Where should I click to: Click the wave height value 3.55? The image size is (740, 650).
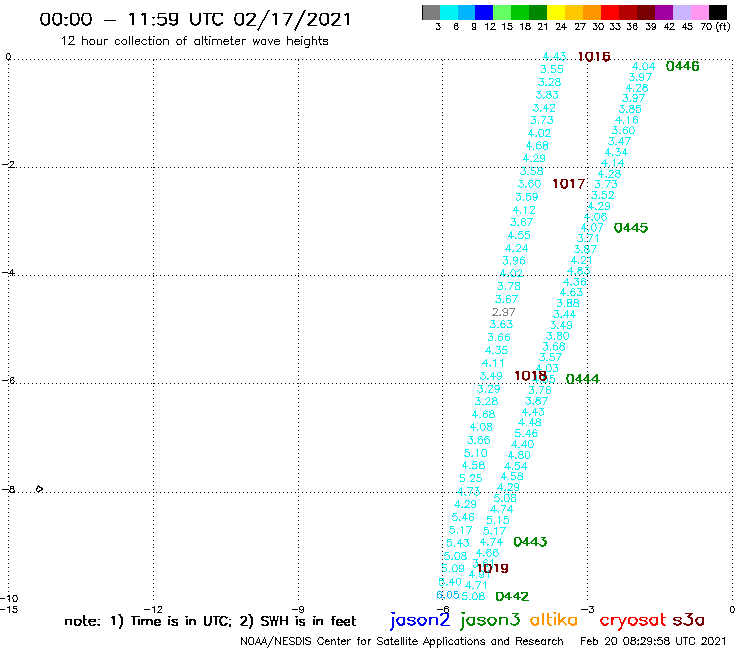pyautogui.click(x=552, y=69)
